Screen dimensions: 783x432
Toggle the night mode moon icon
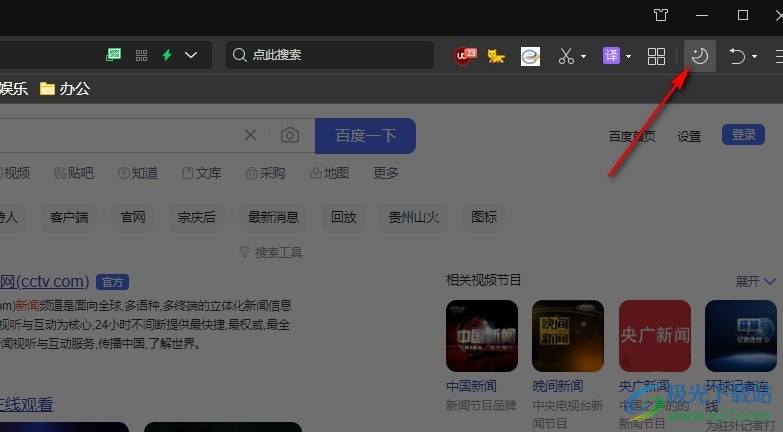700,55
